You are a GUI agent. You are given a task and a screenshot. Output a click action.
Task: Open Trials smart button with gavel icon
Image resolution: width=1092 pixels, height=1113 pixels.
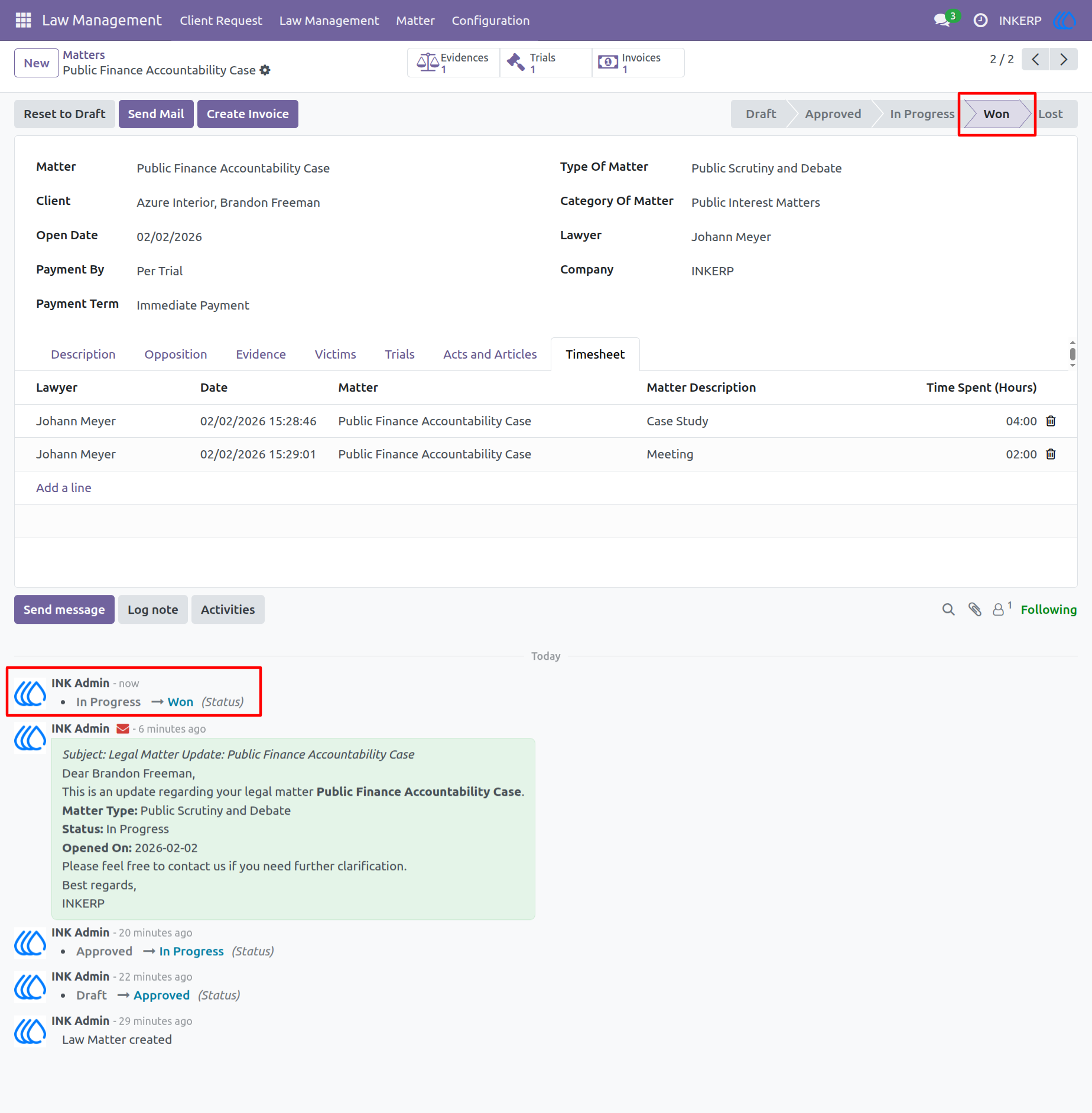[x=545, y=63]
